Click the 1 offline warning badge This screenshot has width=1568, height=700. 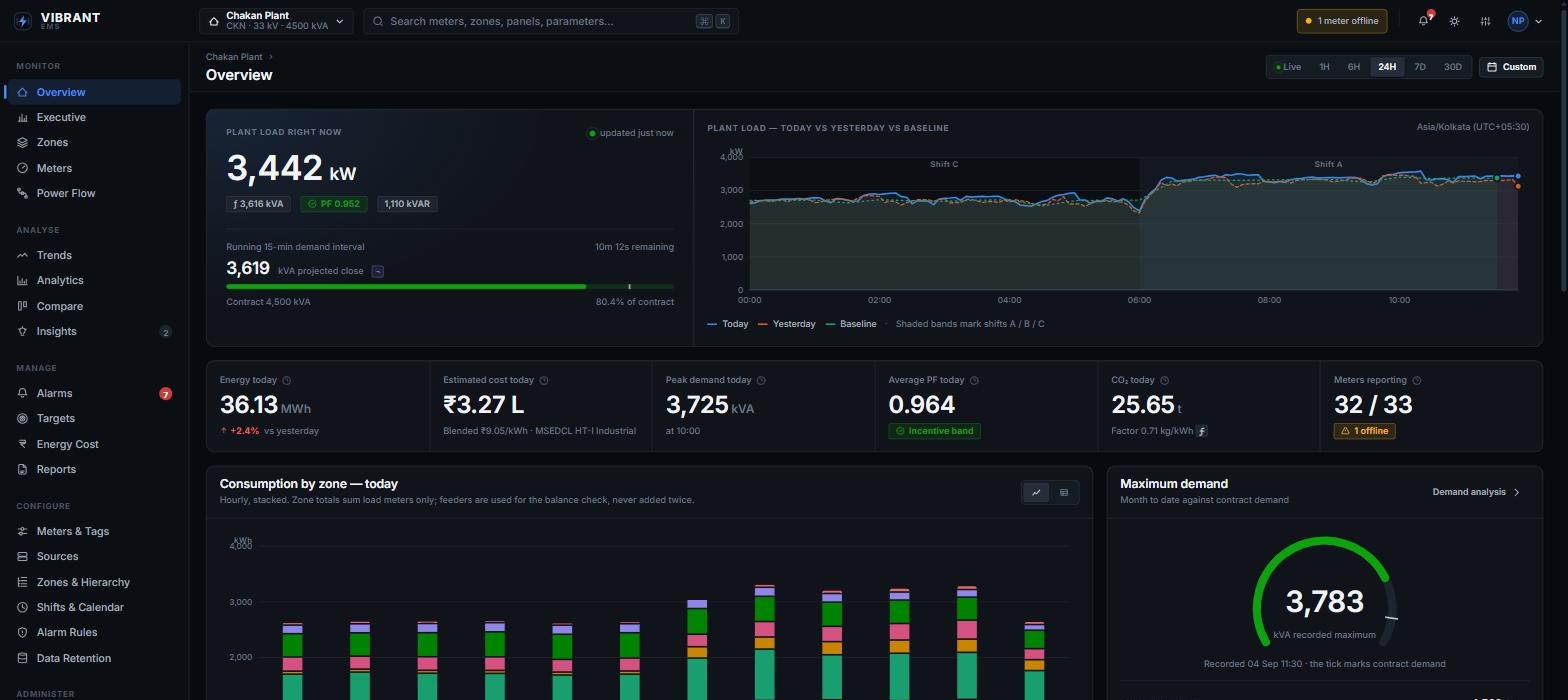[1364, 431]
